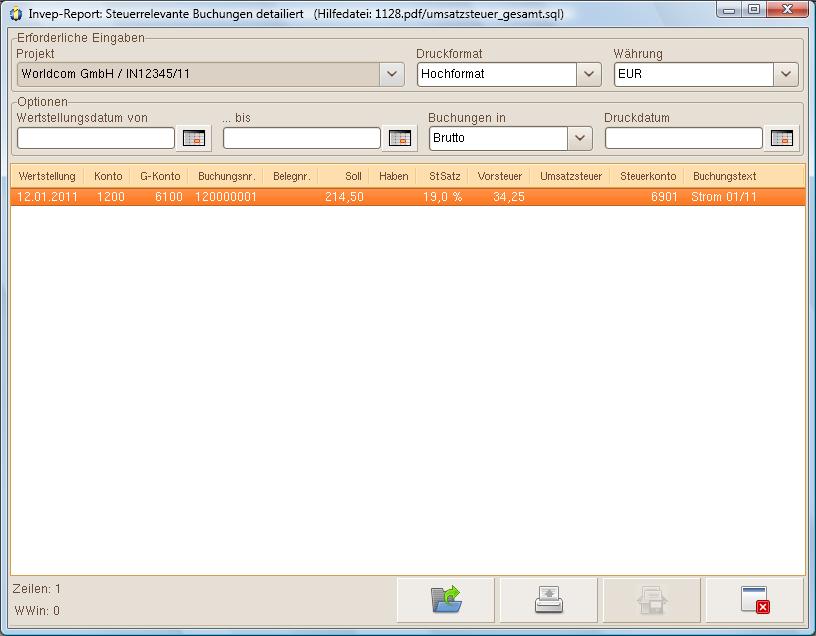Click the G-Konto cell 6100

tap(169, 197)
